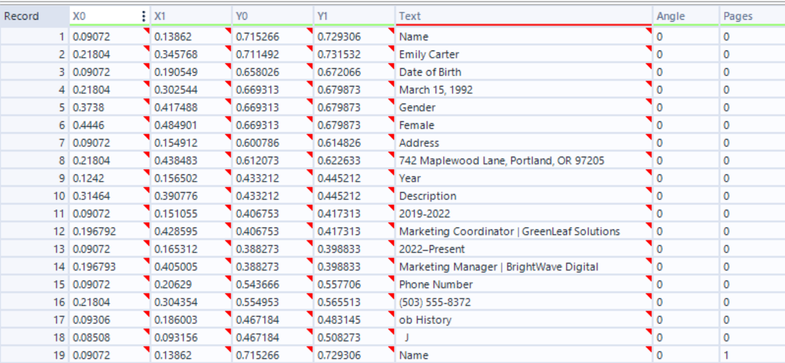Select Y0 value 0.711492
This screenshot has width=785, height=363.
pyautogui.click(x=272, y=54)
